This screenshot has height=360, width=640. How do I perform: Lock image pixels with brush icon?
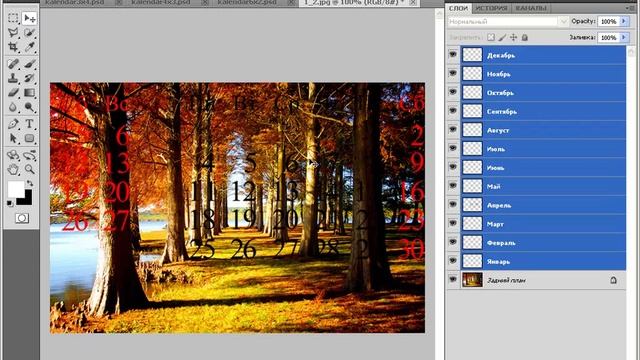tap(502, 38)
